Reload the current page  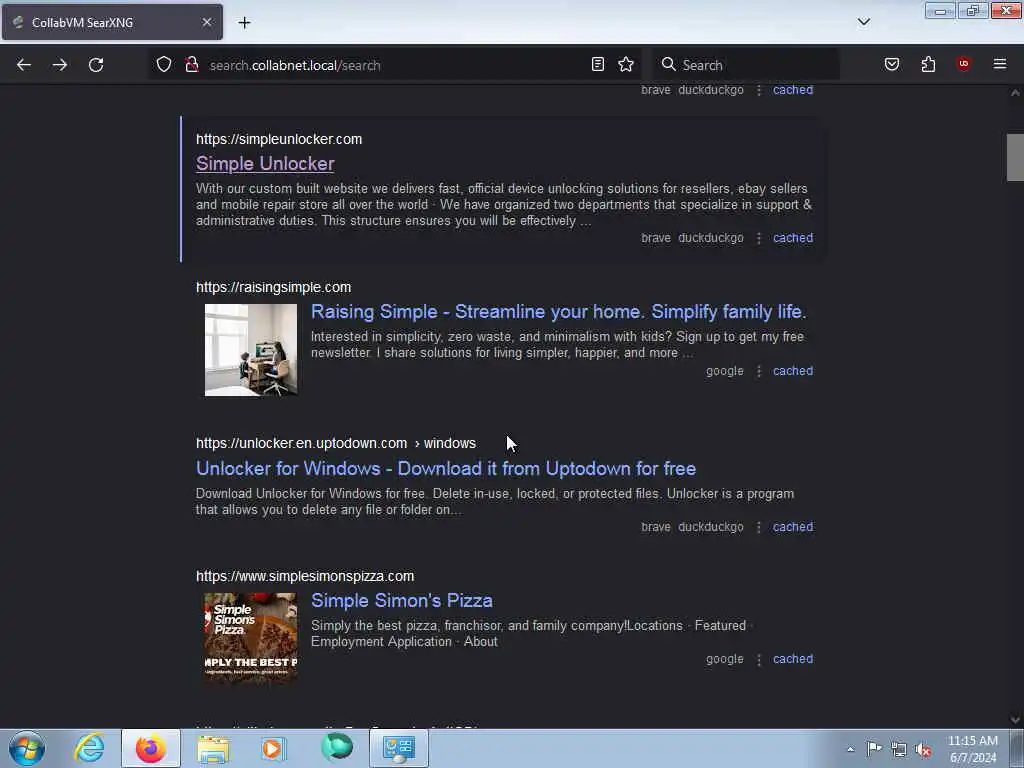96,65
